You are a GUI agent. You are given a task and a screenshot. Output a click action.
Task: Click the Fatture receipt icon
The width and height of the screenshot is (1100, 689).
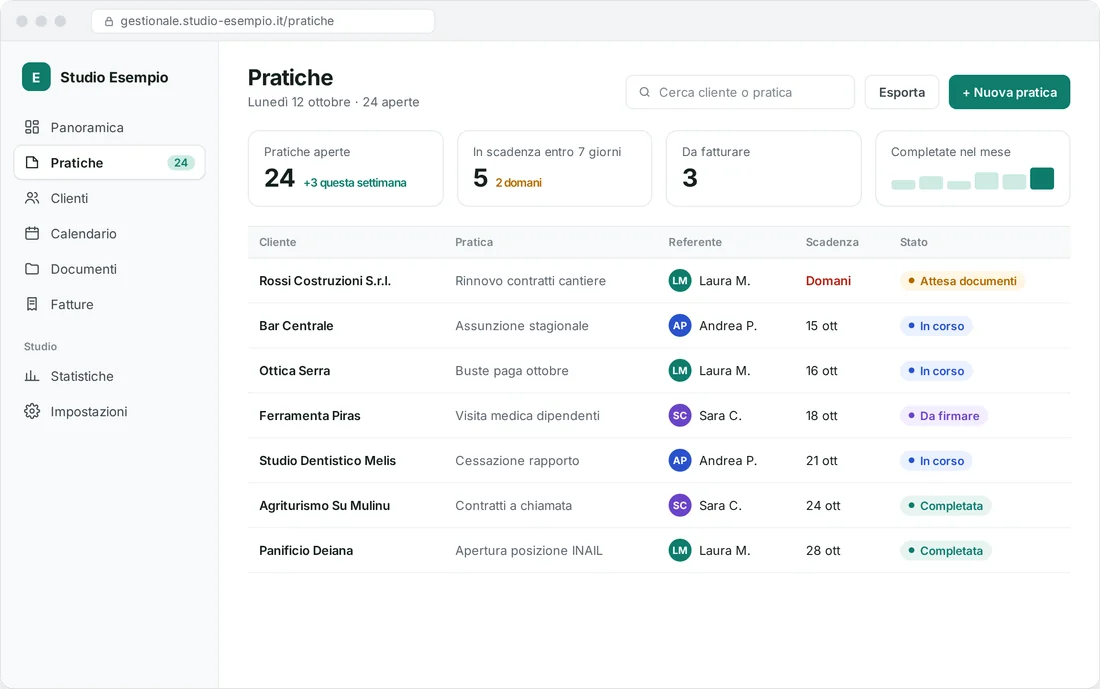[x=32, y=305]
